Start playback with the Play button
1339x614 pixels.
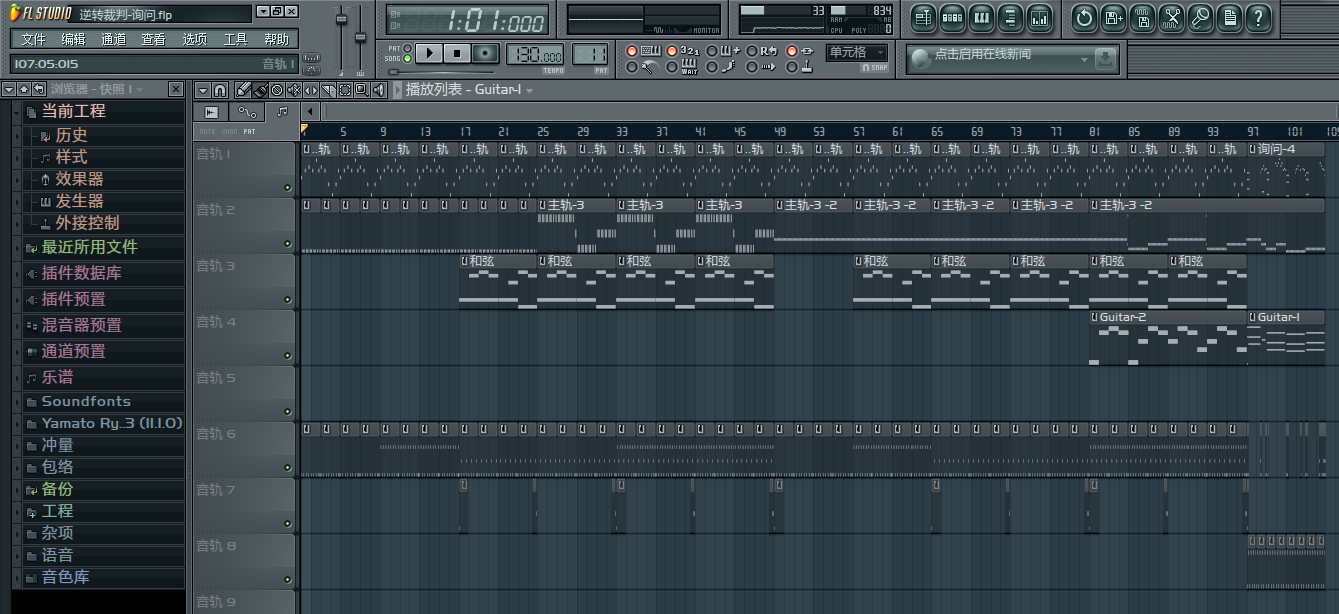pos(429,54)
